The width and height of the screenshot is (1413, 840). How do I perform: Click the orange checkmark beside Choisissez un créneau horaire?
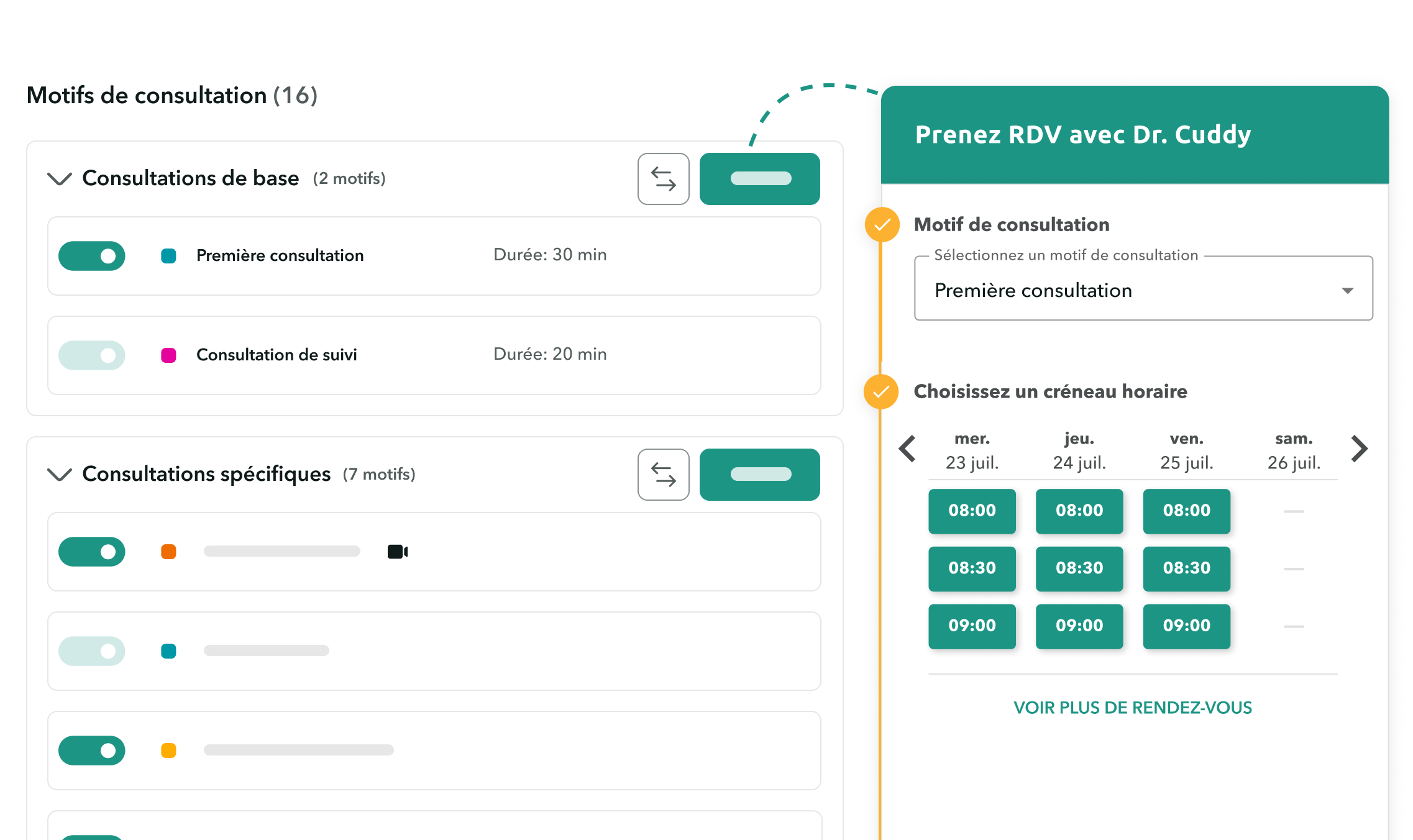[x=880, y=392]
